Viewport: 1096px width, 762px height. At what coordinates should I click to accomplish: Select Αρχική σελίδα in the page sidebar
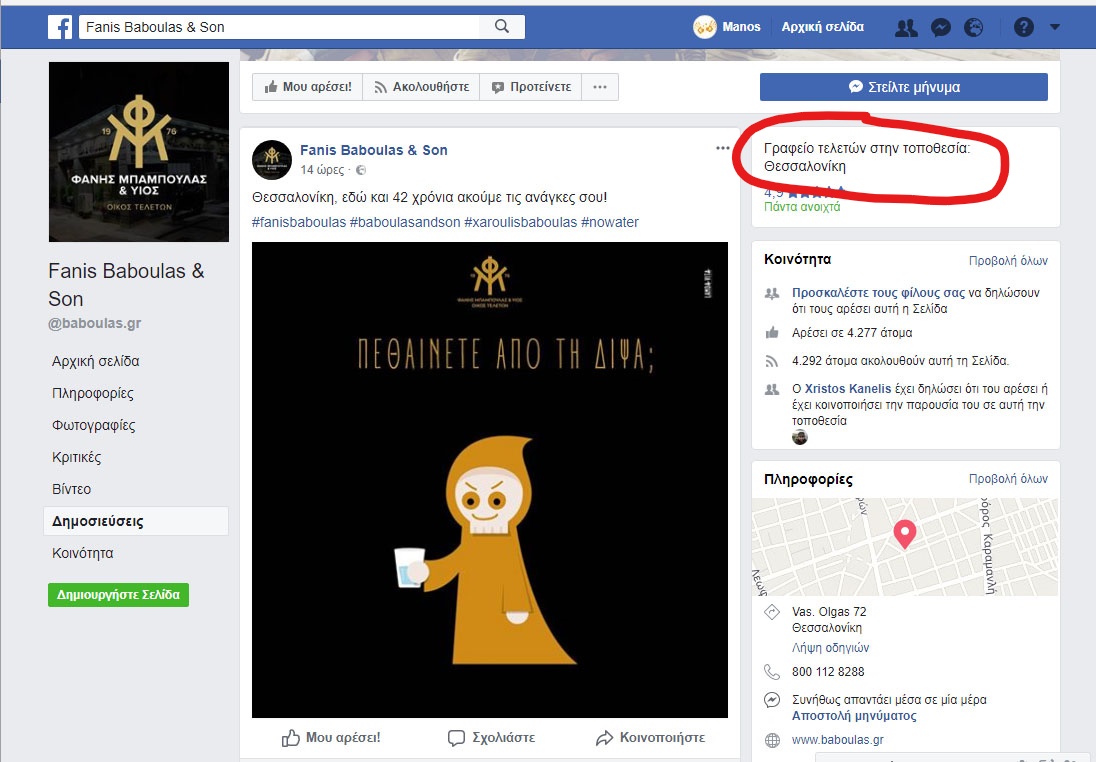click(x=96, y=361)
